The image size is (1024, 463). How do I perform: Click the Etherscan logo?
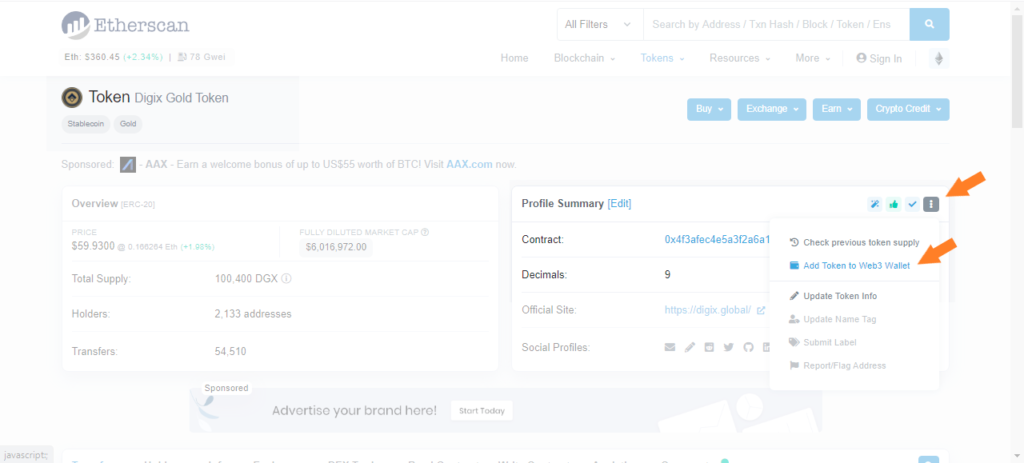(x=125, y=25)
